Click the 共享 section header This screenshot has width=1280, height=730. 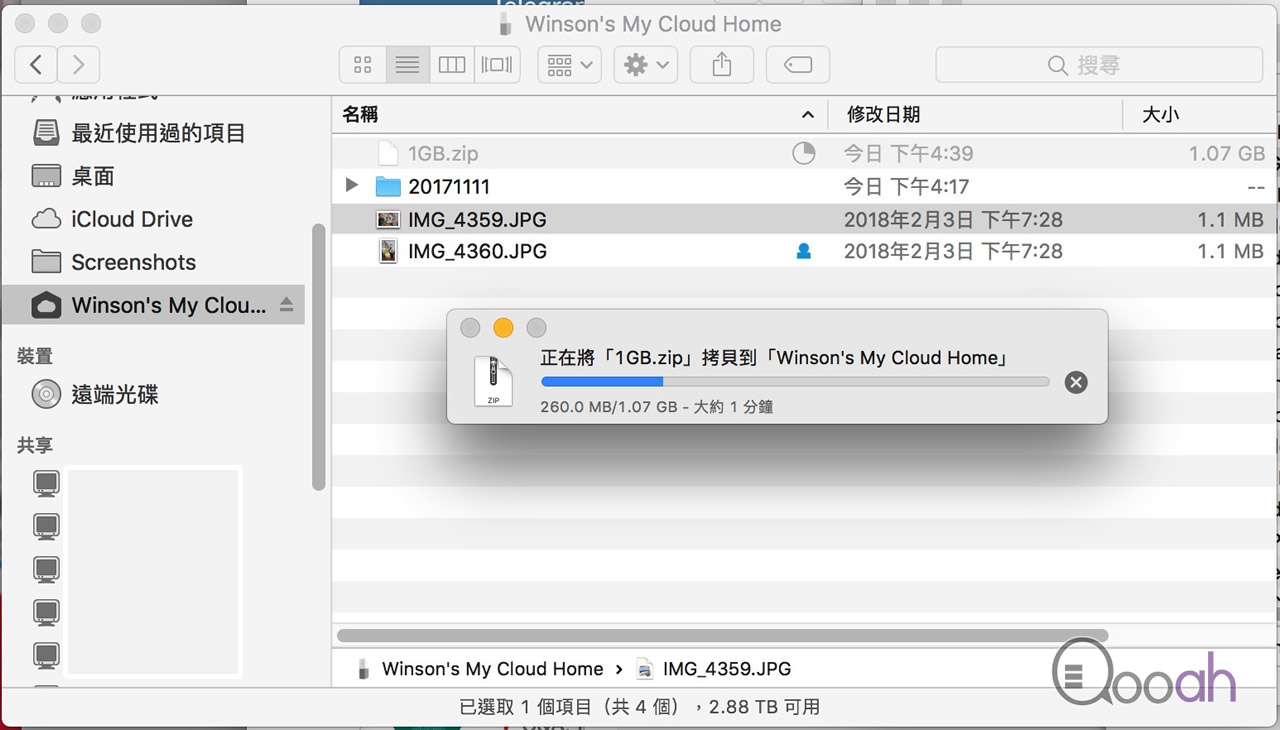click(35, 445)
